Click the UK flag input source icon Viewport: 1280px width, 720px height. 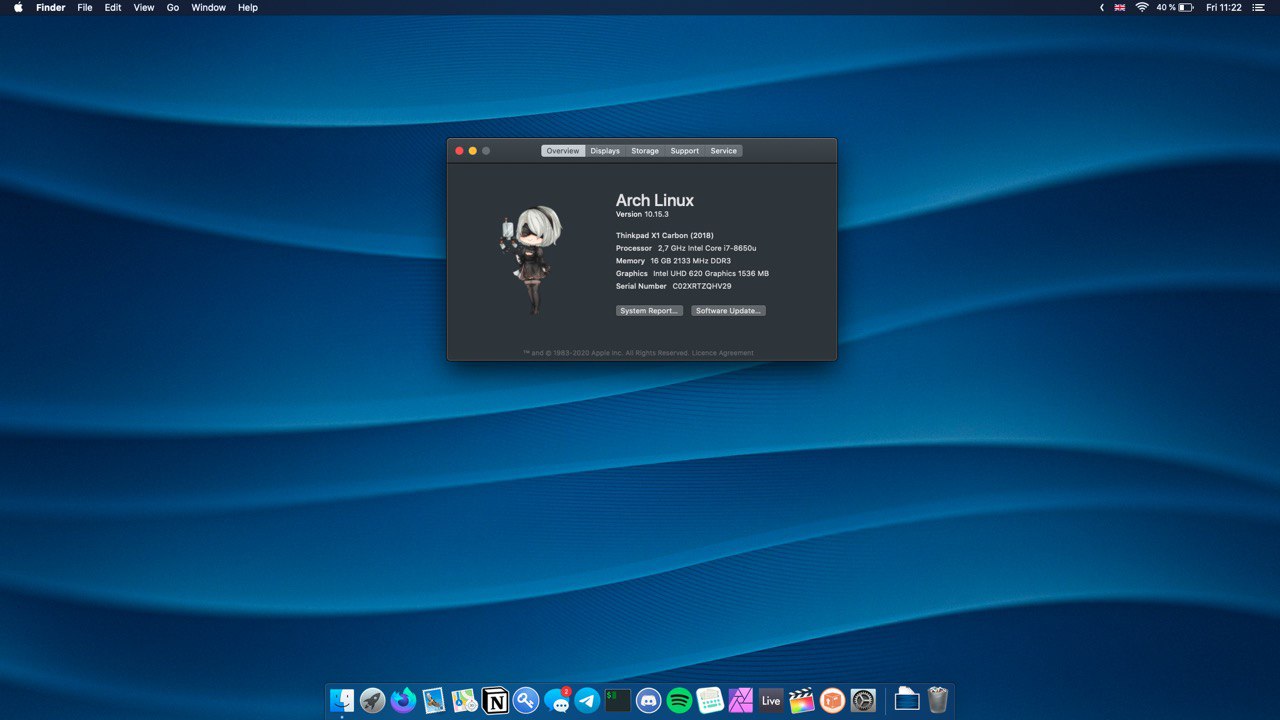(x=1119, y=7)
